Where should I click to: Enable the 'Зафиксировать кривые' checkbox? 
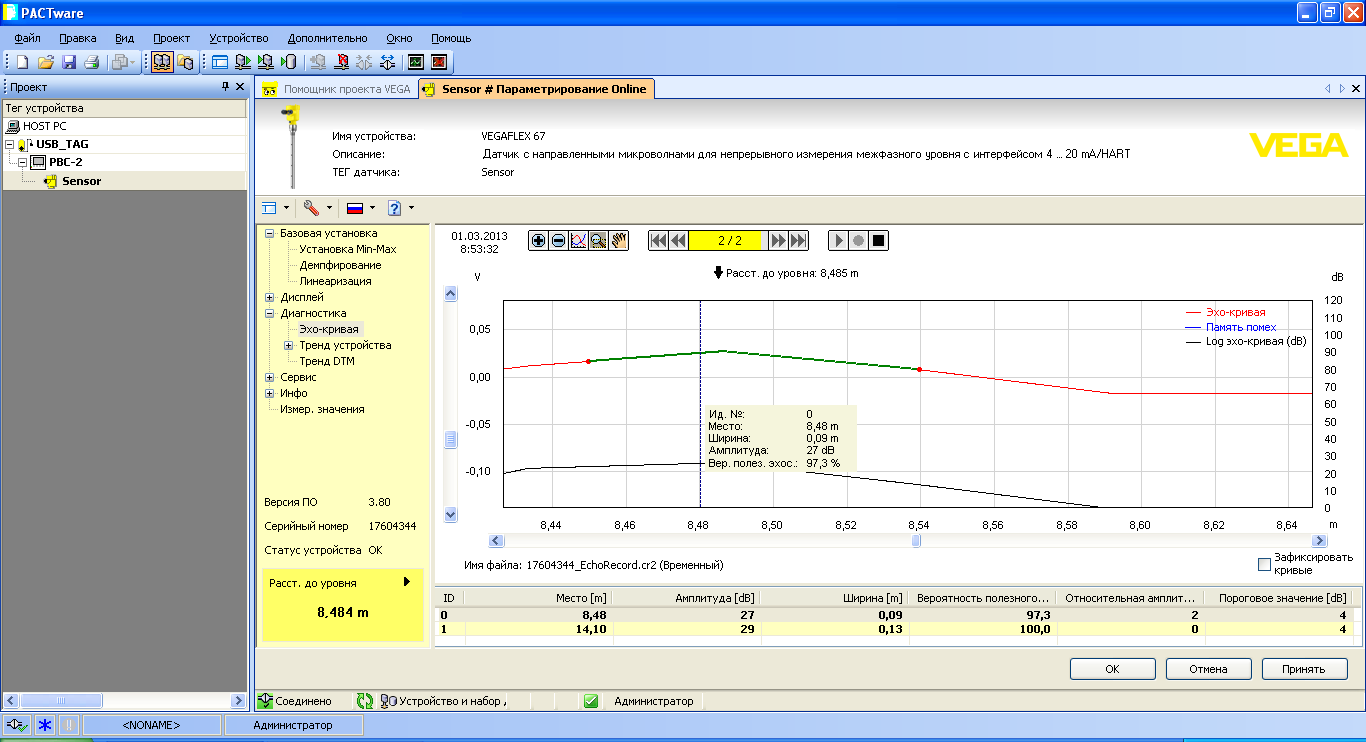click(x=1264, y=564)
